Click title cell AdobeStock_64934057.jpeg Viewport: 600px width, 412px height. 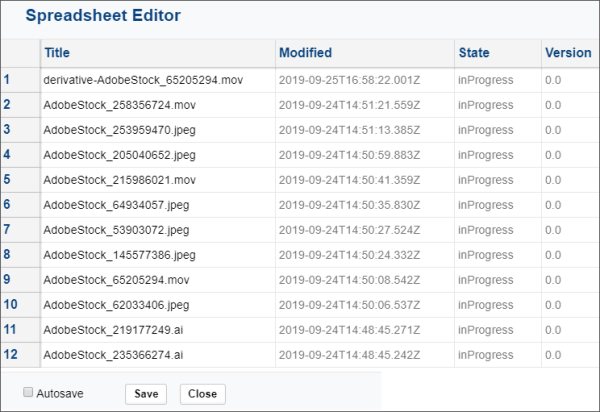pos(158,205)
